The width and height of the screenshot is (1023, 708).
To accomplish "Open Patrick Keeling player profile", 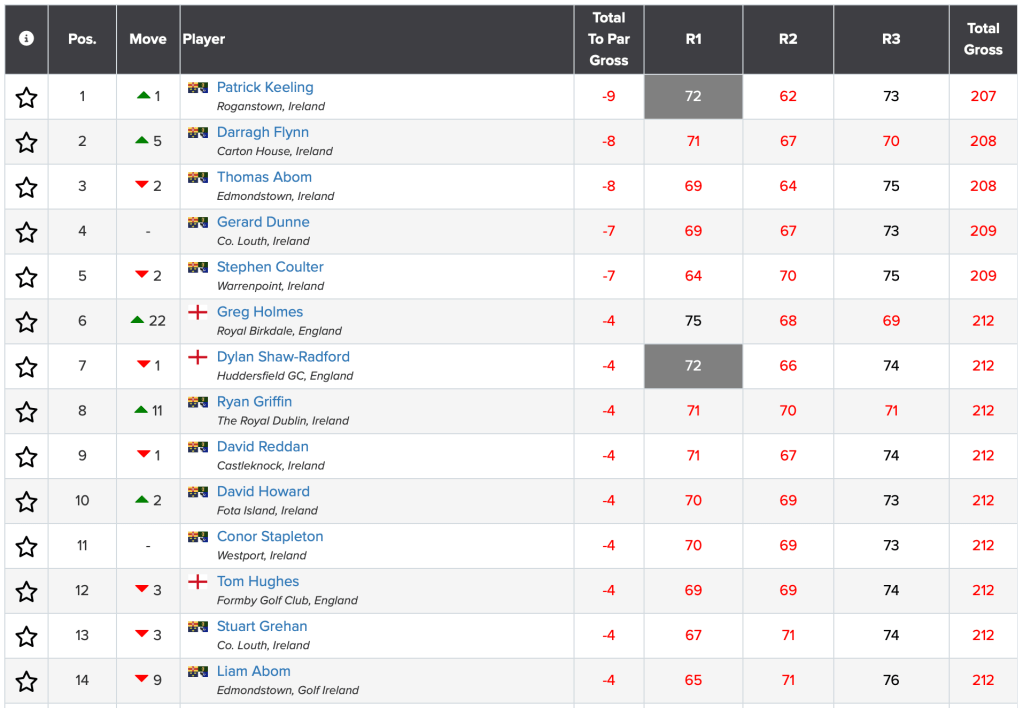I will (265, 87).
